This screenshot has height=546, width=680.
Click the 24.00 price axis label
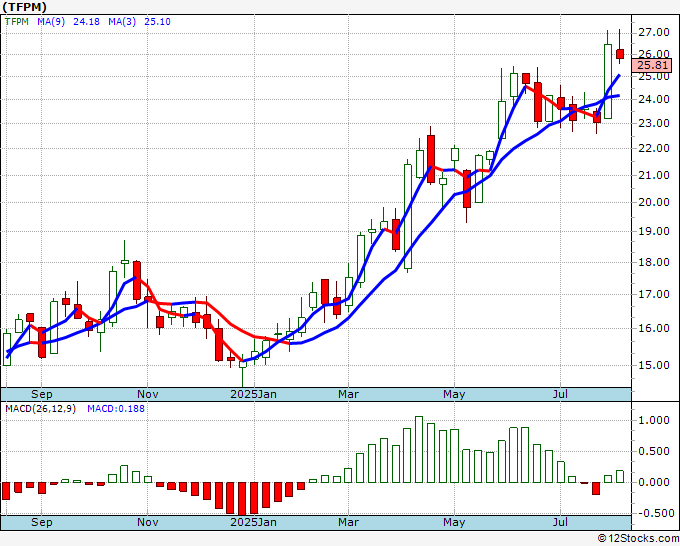point(654,99)
